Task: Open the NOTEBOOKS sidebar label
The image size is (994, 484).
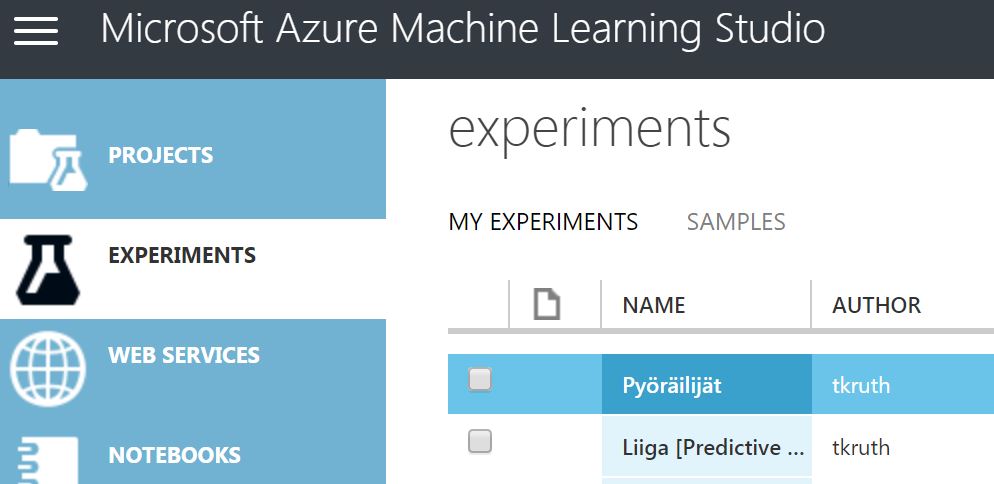Action: [175, 456]
